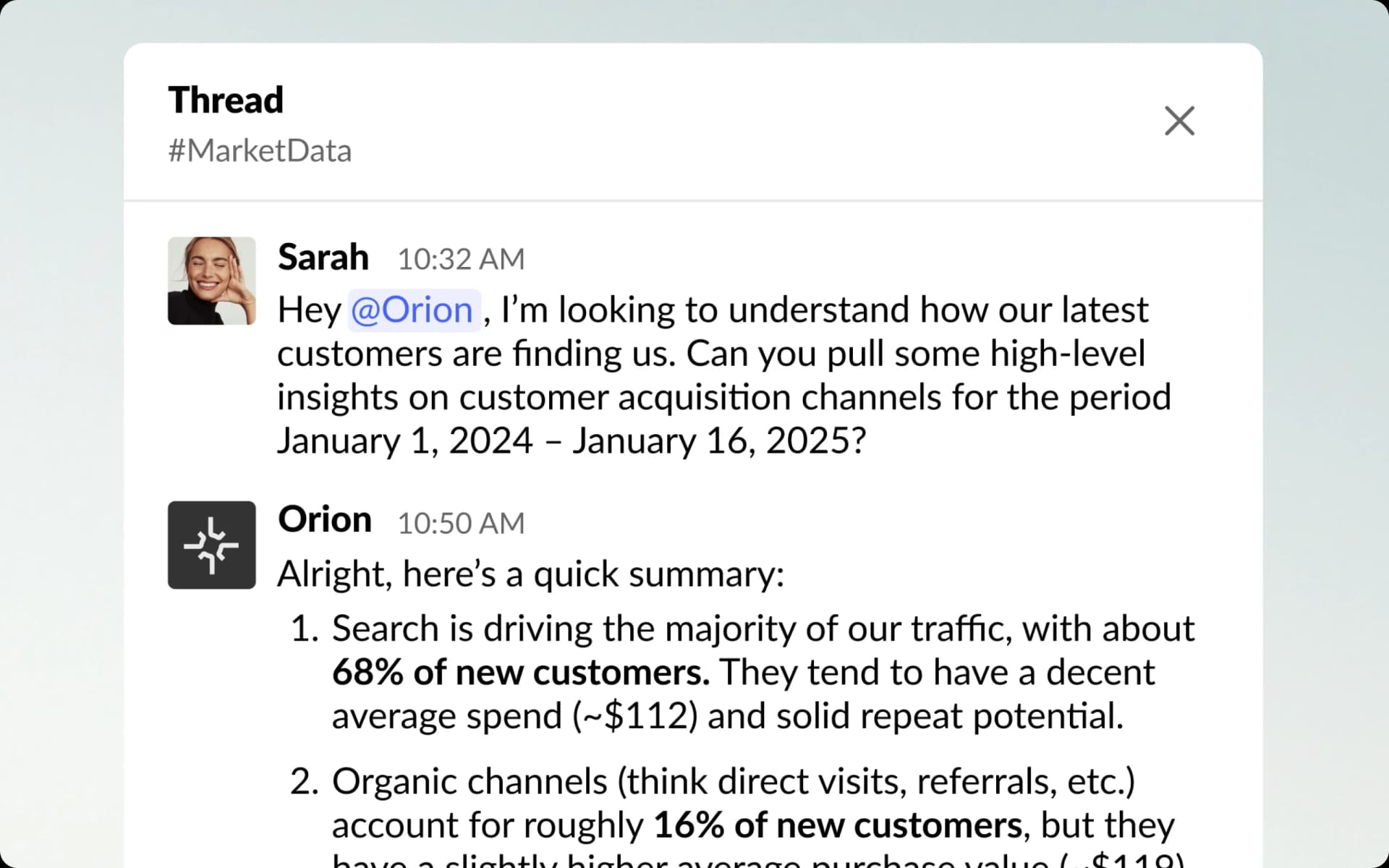The width and height of the screenshot is (1389, 868).
Task: Select the @Orion mention in Sarah's message
Action: coord(413,310)
